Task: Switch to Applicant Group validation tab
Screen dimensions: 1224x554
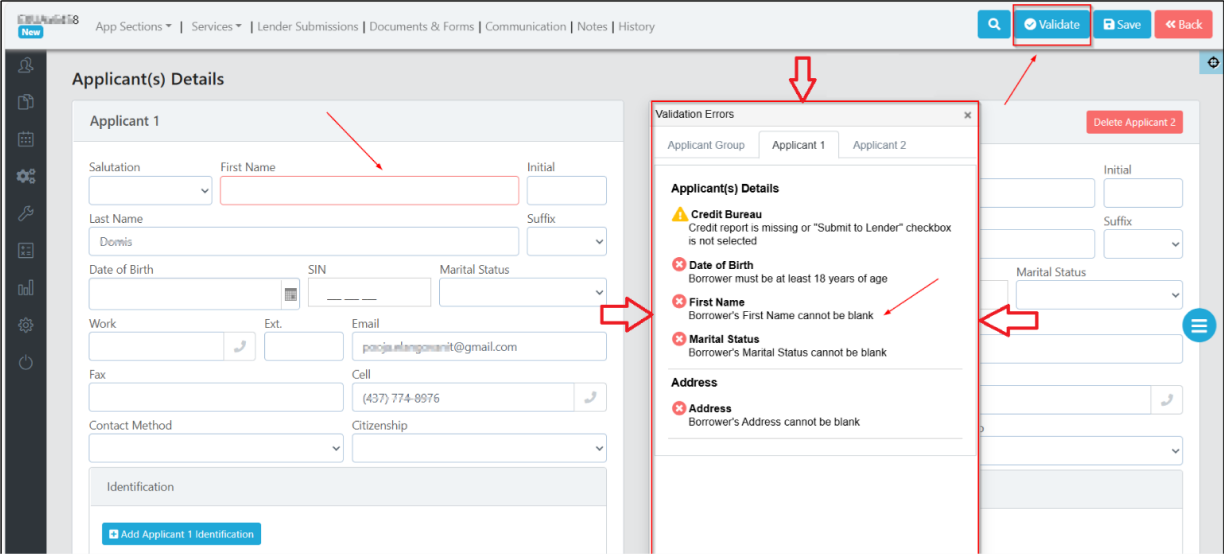Action: pos(705,146)
